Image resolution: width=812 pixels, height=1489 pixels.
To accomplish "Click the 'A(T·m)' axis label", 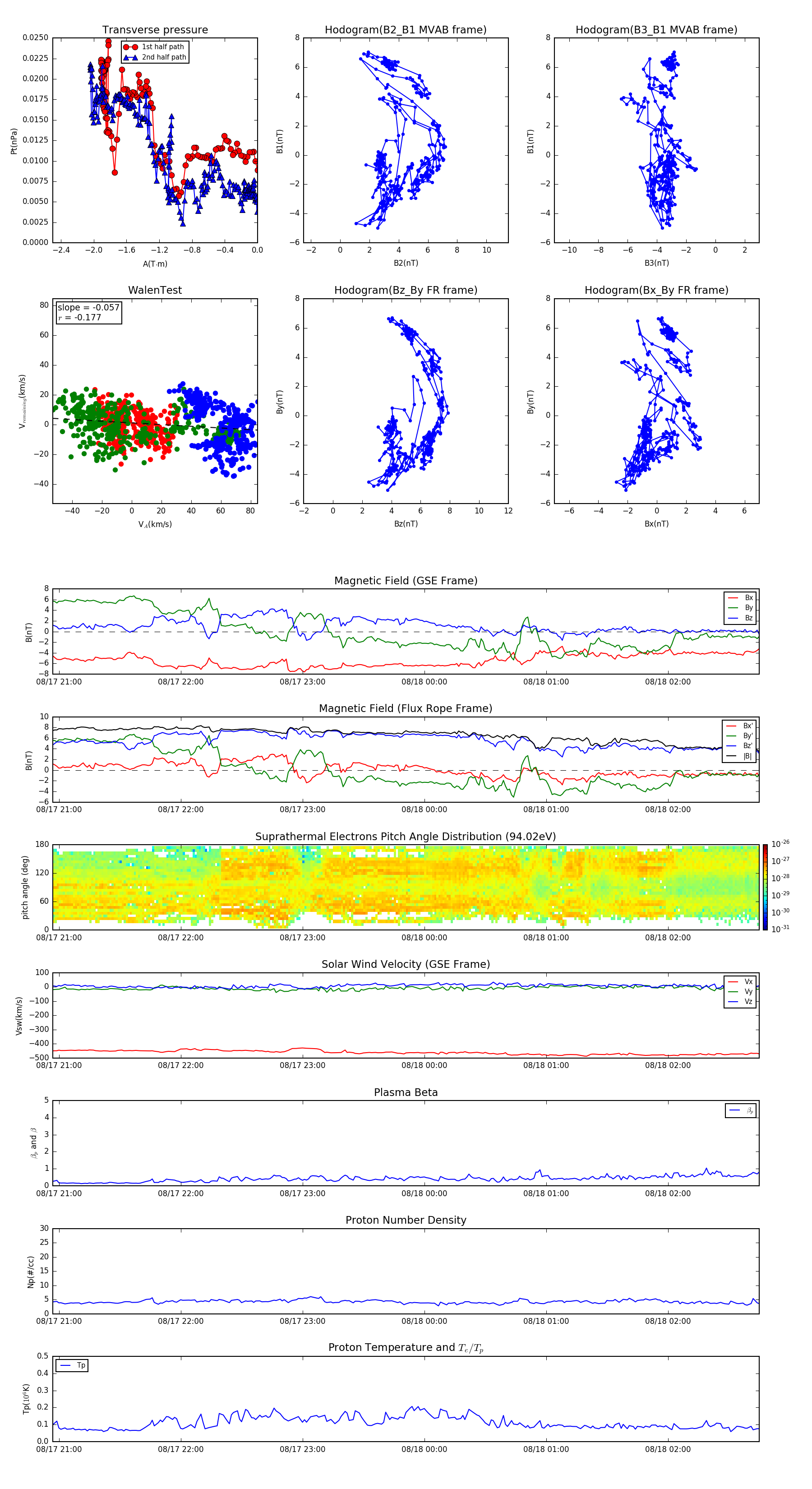I will coord(155,264).
